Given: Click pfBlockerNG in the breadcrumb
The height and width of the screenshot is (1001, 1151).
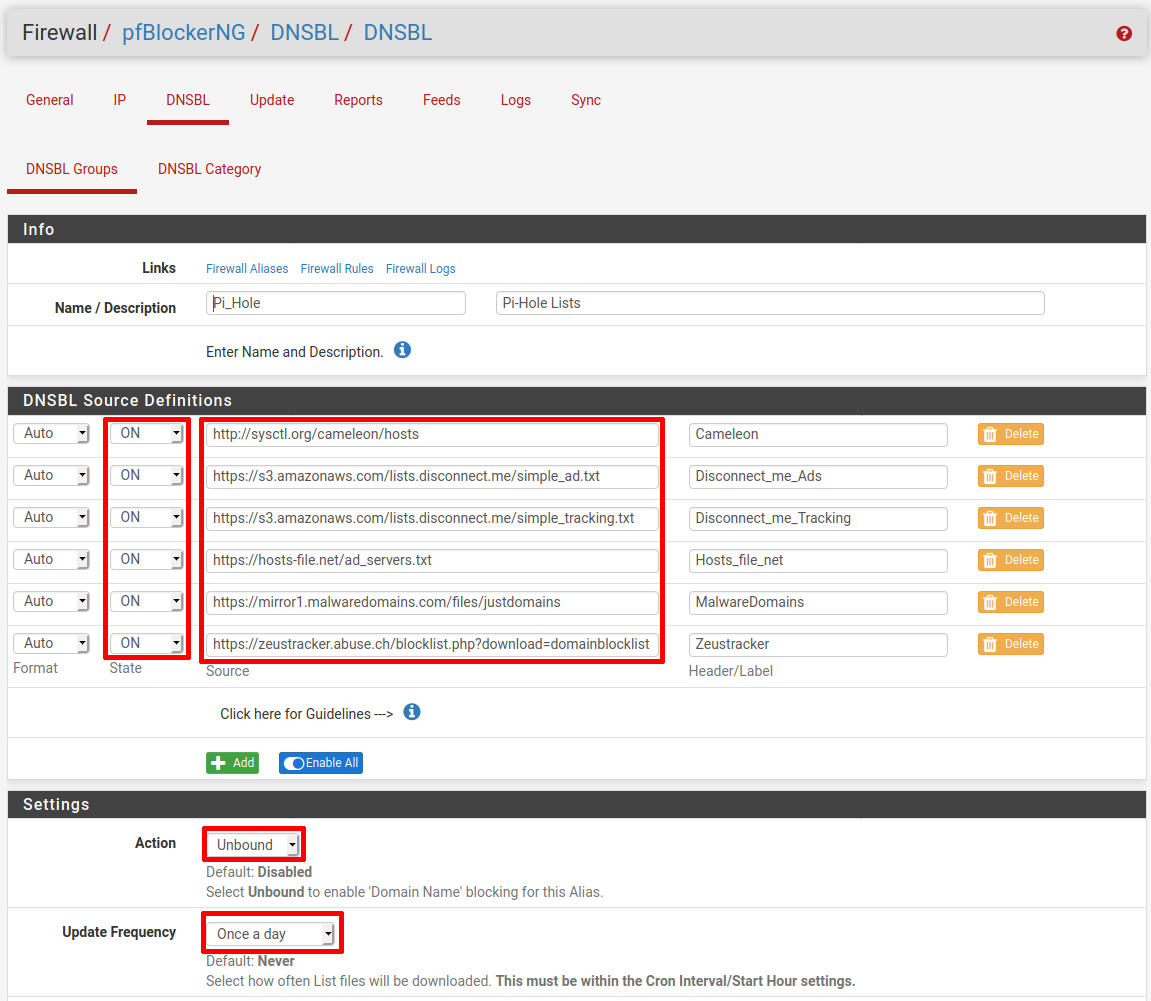Looking at the screenshot, I should (x=184, y=32).
